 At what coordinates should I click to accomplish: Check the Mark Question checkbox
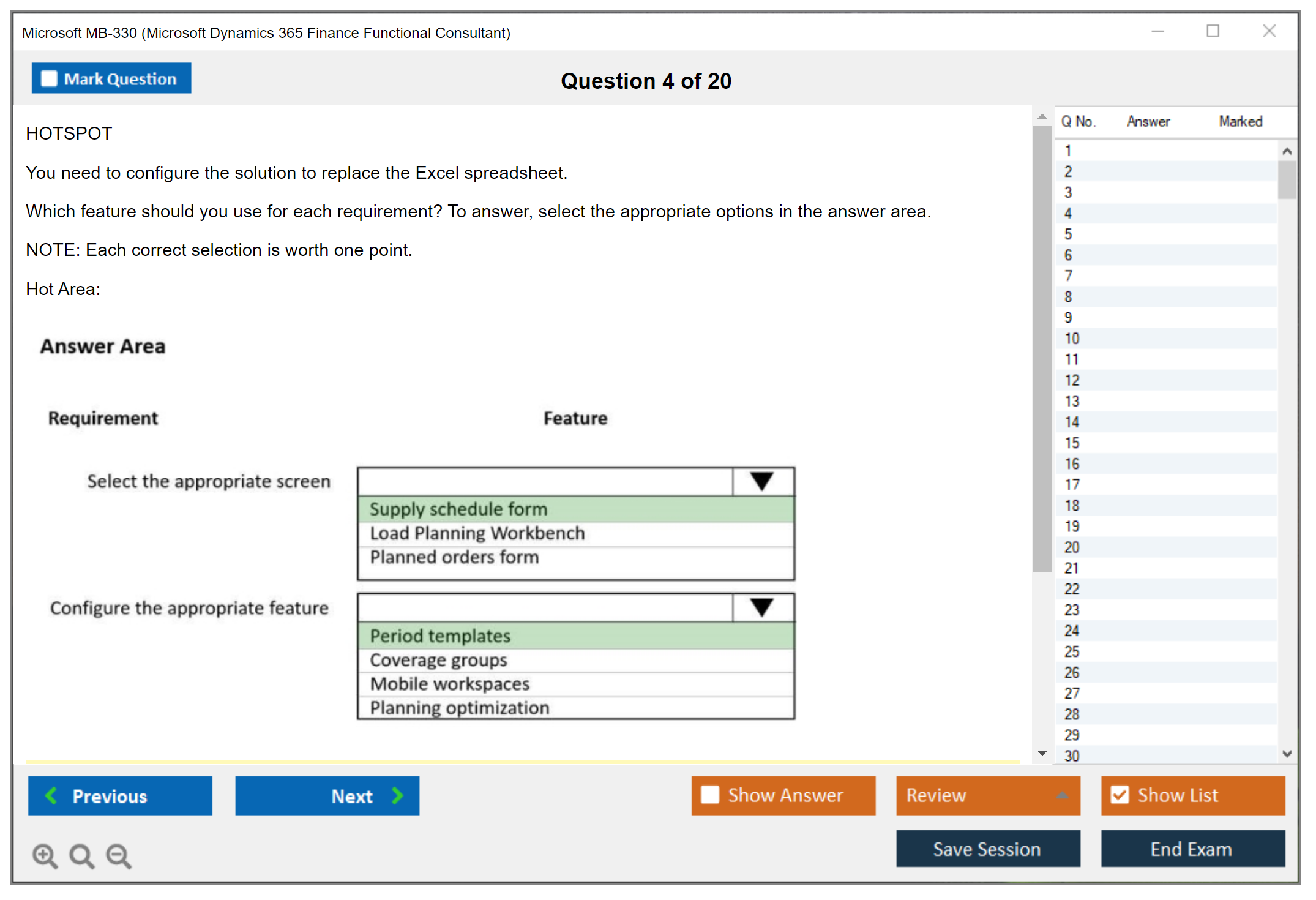(x=49, y=78)
